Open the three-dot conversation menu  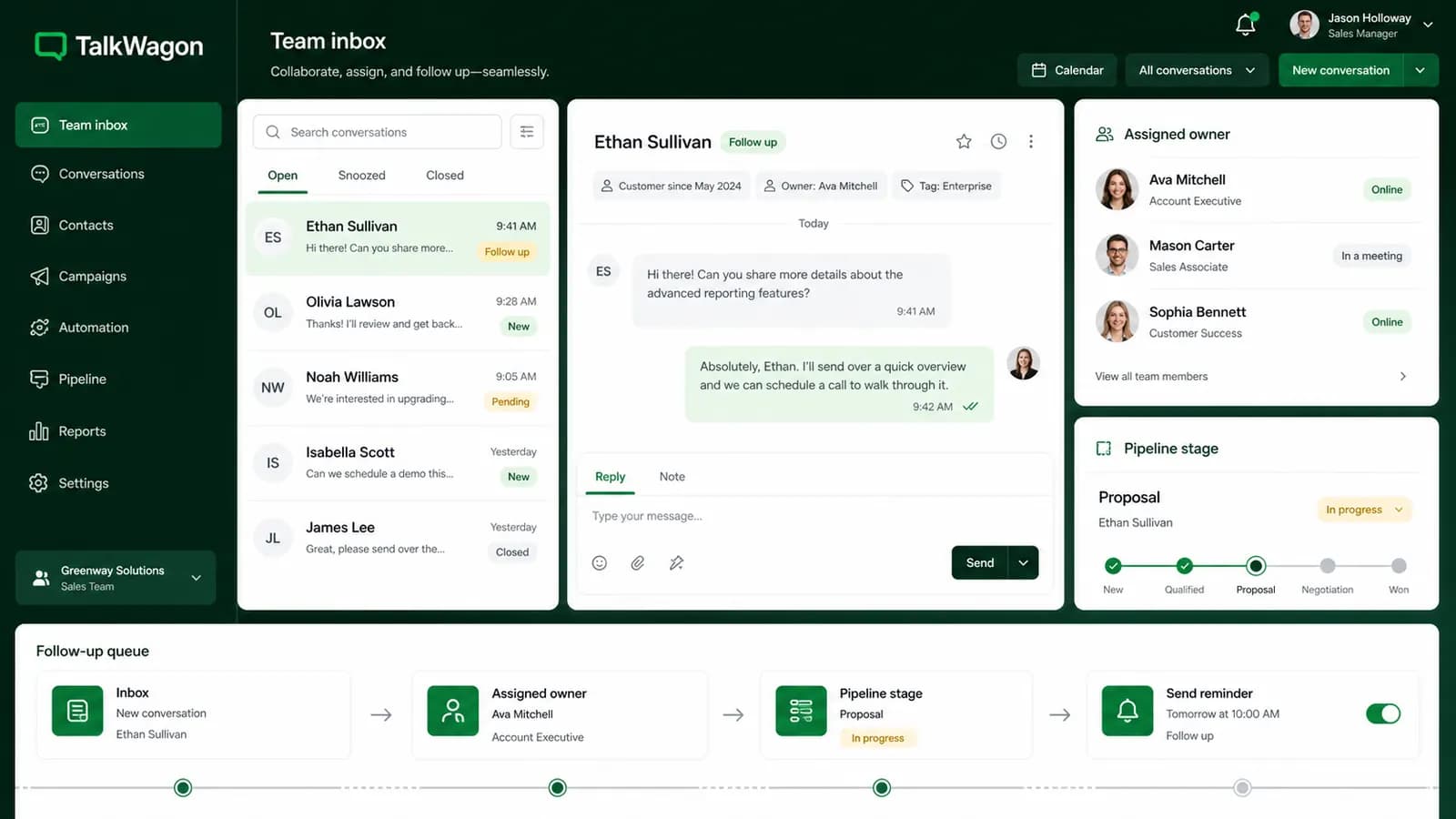[x=1031, y=141]
